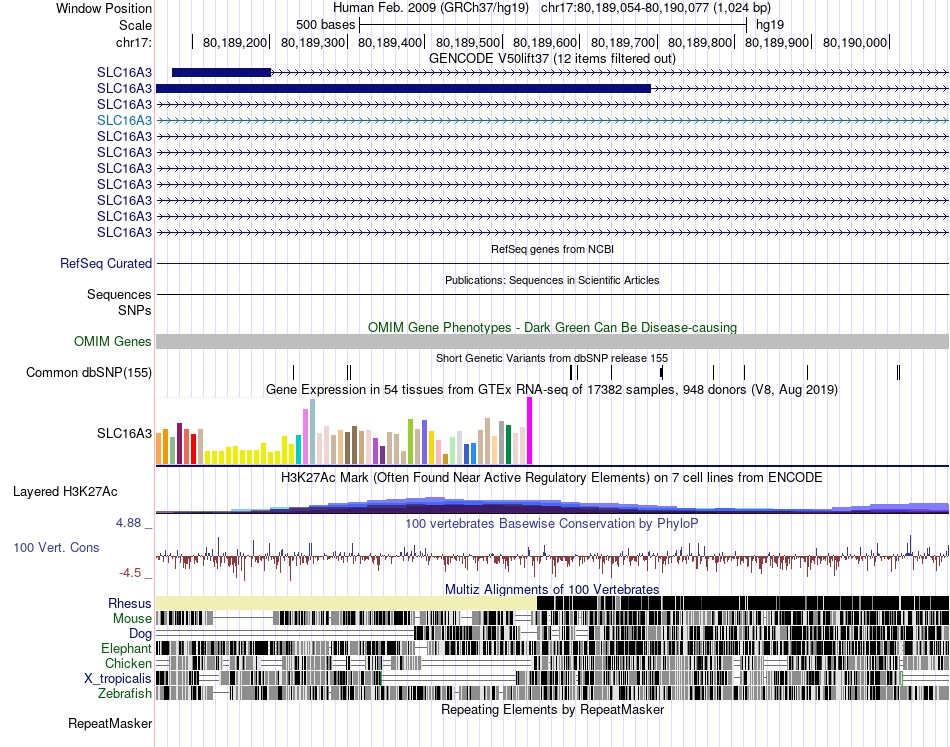Click the chr17: ruler label

(133, 42)
